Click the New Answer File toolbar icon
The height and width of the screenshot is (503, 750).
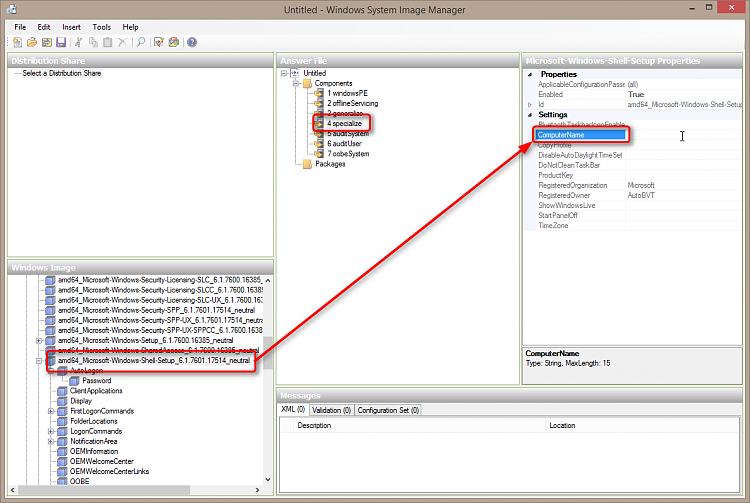click(17, 43)
